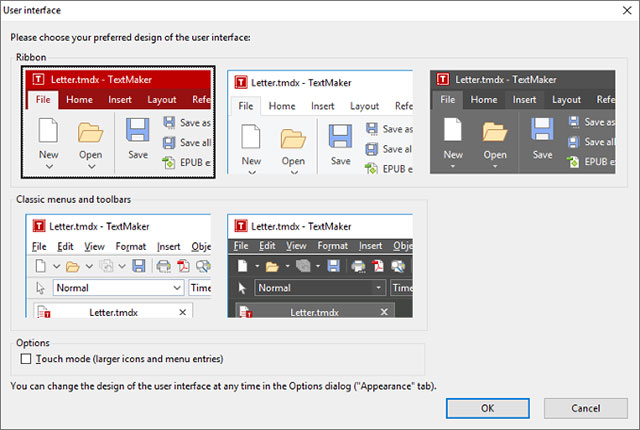Screen dimensions: 640x430
Task: Select the dark classic menus preview
Action: click(x=320, y=266)
